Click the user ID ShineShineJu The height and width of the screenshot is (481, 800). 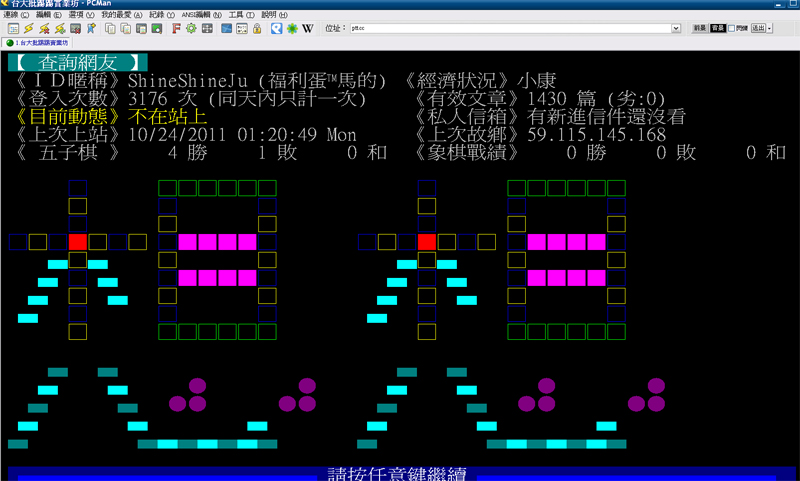click(188, 81)
